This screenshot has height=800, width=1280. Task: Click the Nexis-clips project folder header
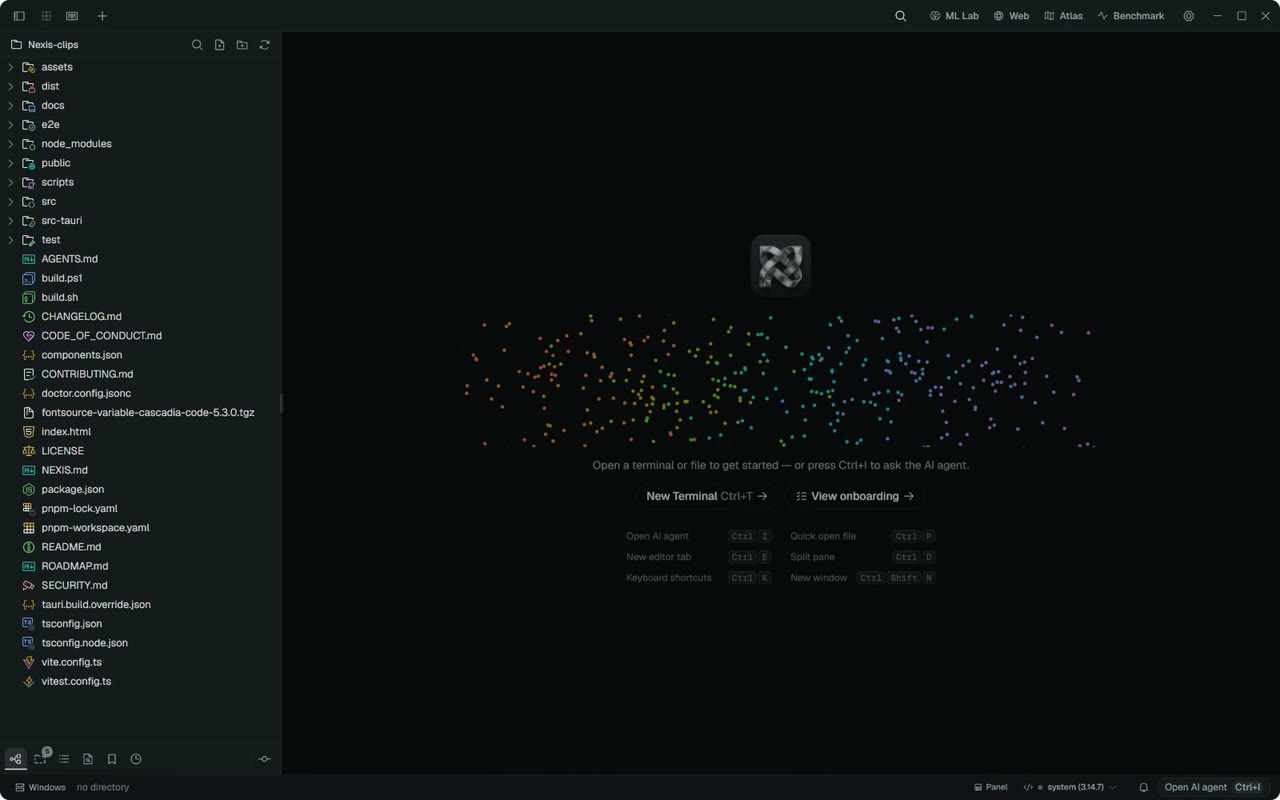[x=44, y=45]
